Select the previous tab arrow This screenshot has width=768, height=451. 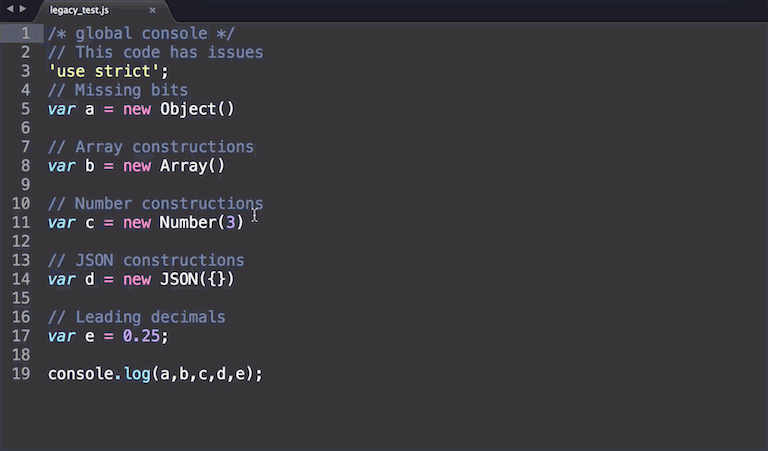pos(10,9)
